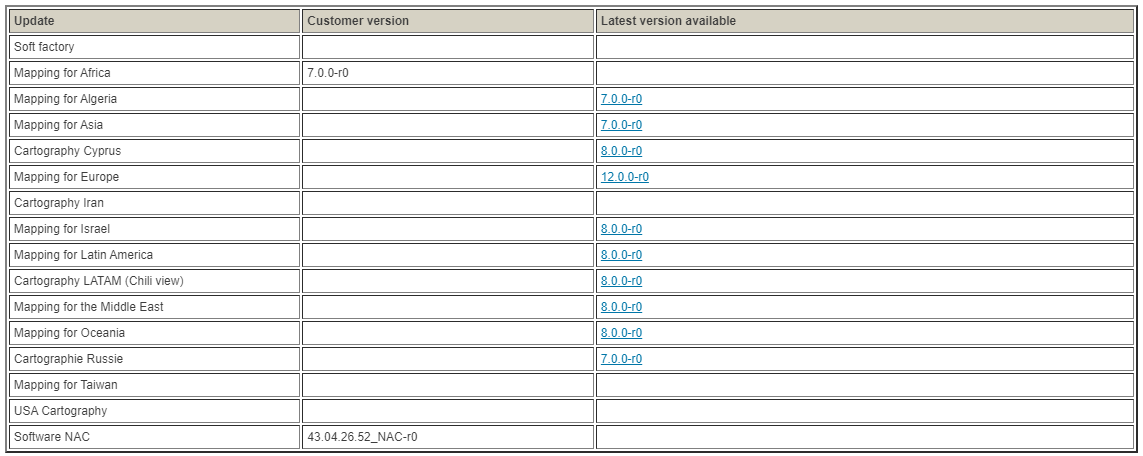This screenshot has width=1143, height=456.
Task: Click the 'Update' column header
Action: click(155, 21)
